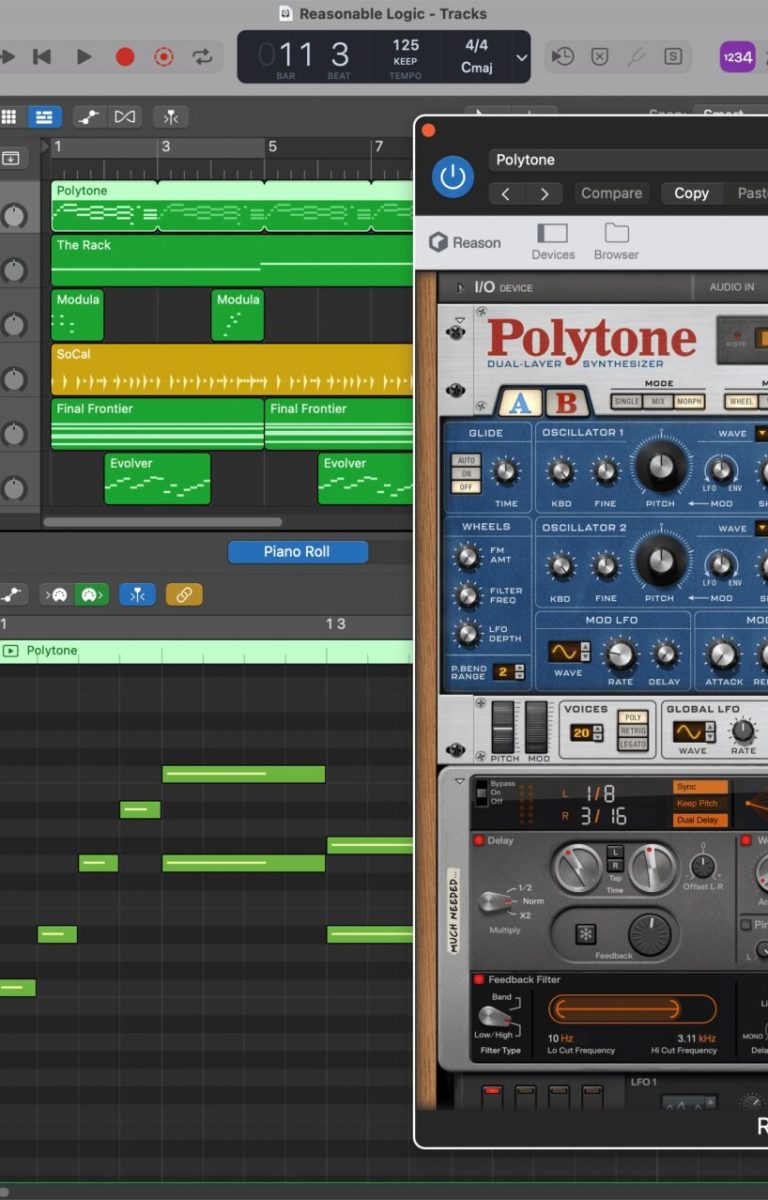Select the yellow SoCal audio region
The width and height of the screenshot is (768, 1200).
click(232, 369)
